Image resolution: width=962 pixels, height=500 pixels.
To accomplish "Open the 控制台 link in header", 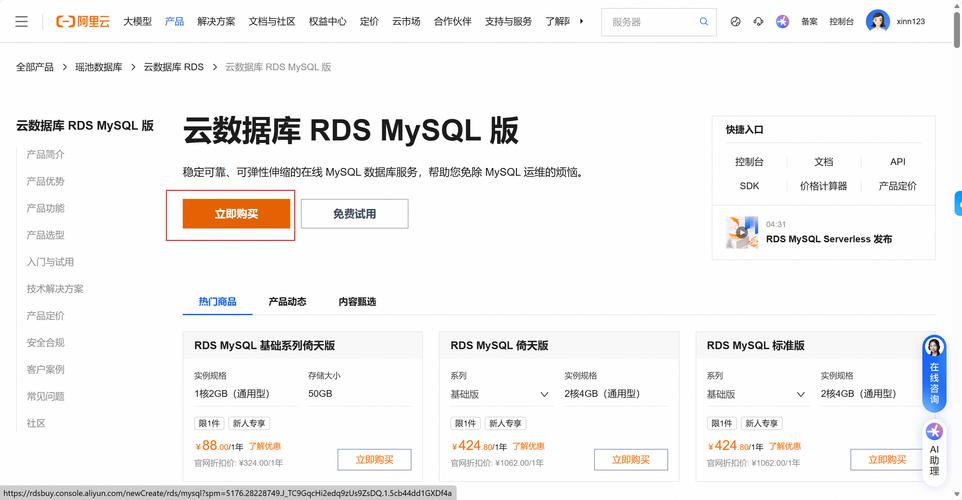I will click(841, 21).
